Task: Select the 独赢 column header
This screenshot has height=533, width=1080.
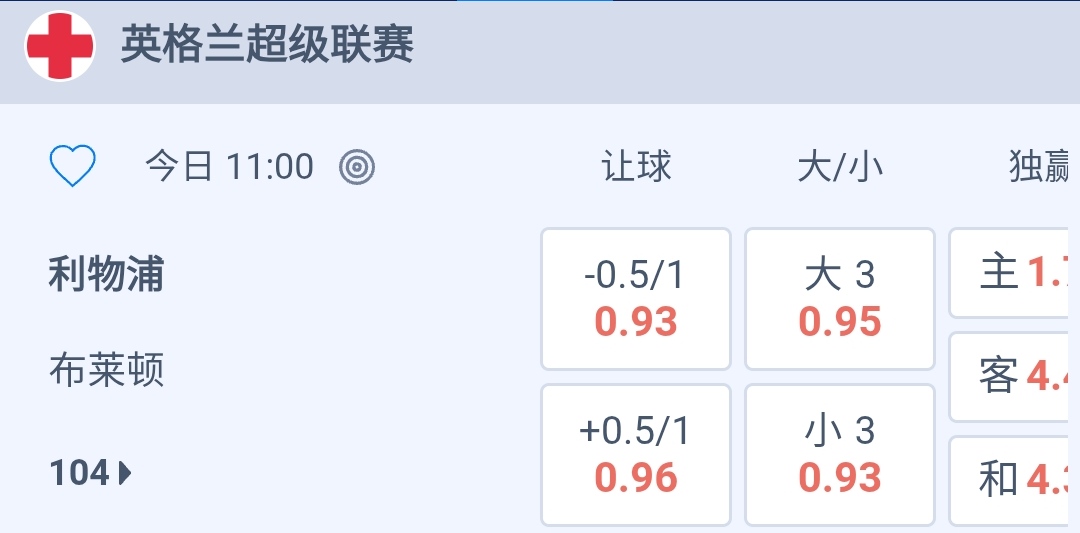Action: (x=1040, y=167)
